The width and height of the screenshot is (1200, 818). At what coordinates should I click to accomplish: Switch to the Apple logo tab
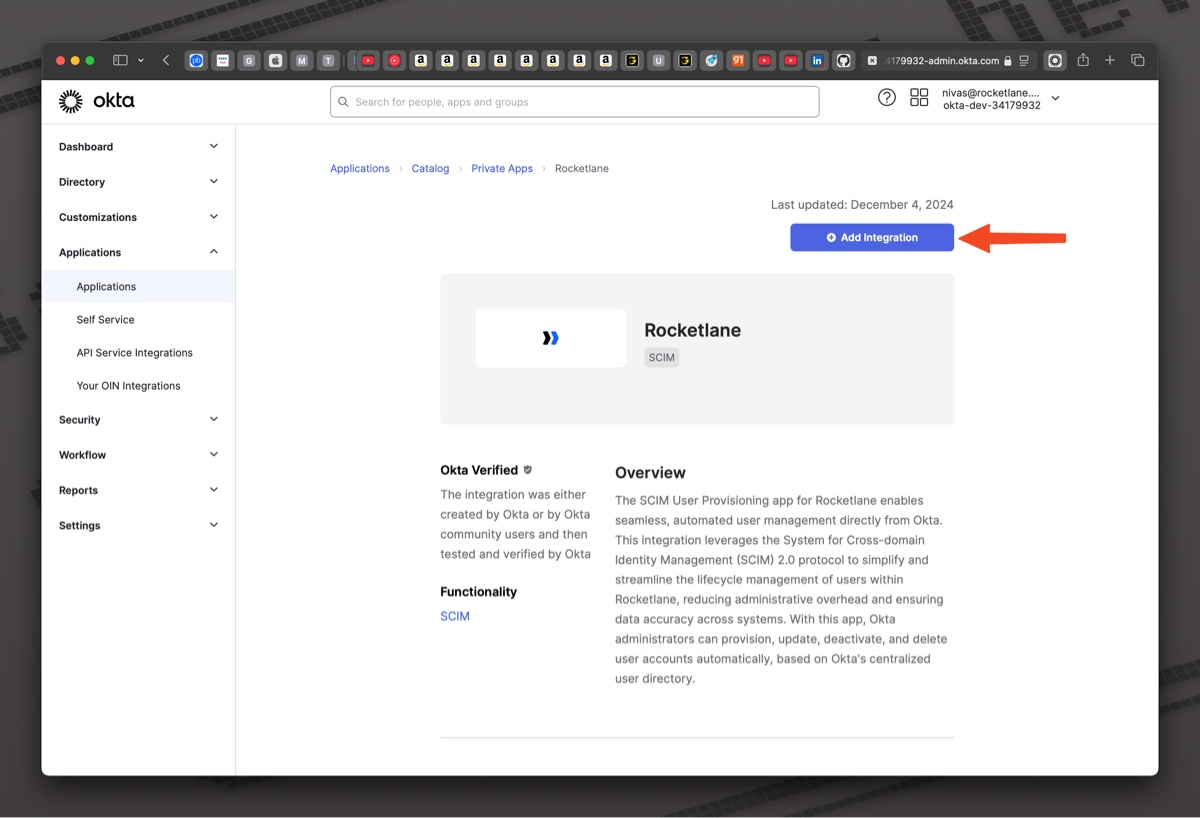click(x=275, y=60)
